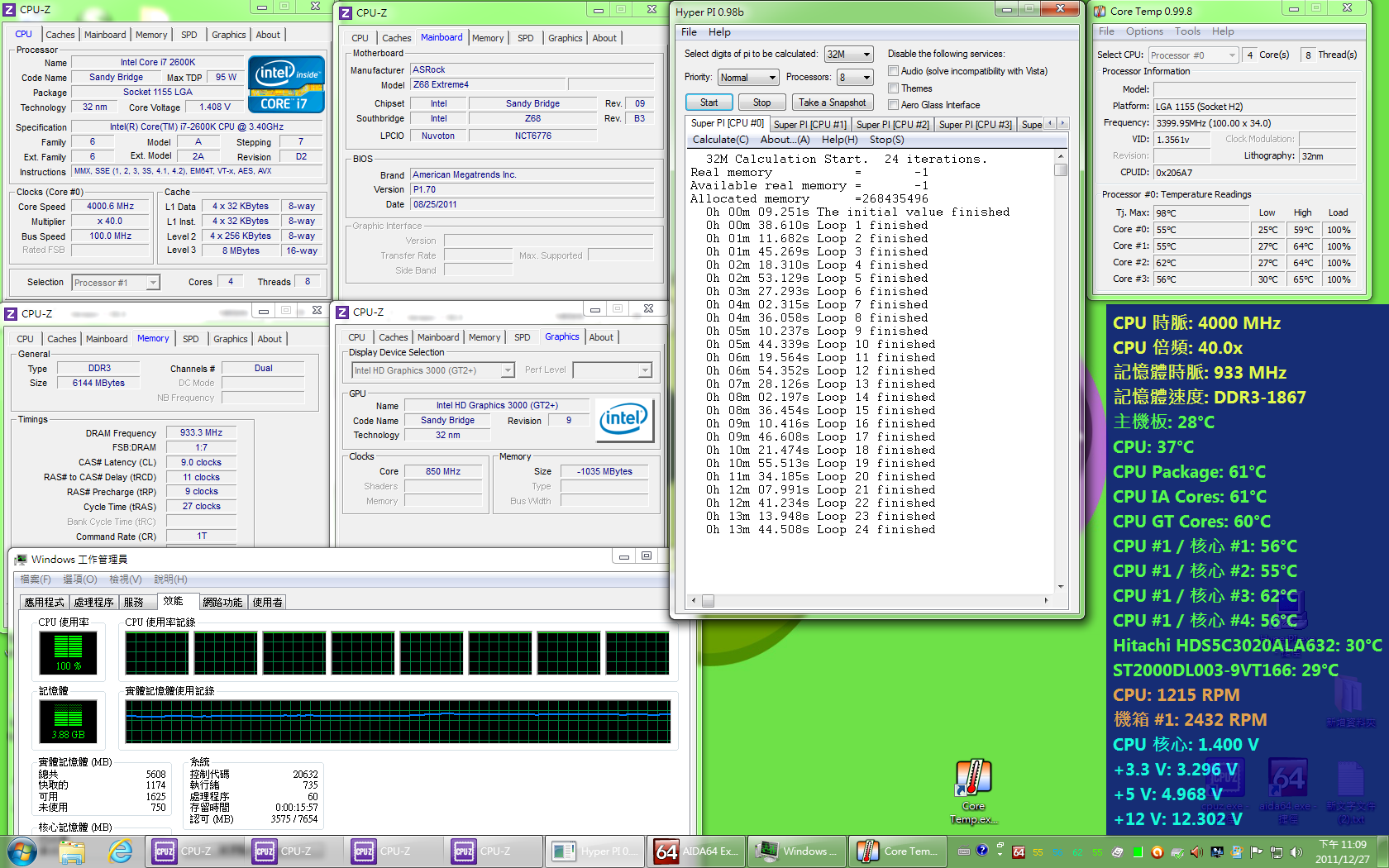Viewport: 1389px width, 868px height.
Task: Open the Core Temp.exe desktop shortcut
Action: [973, 792]
